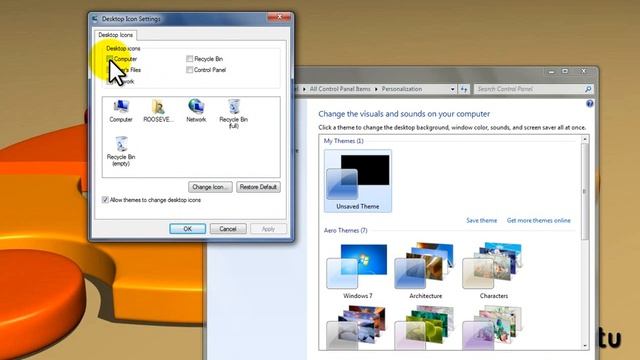Maximize the Personalization window

(565, 71)
